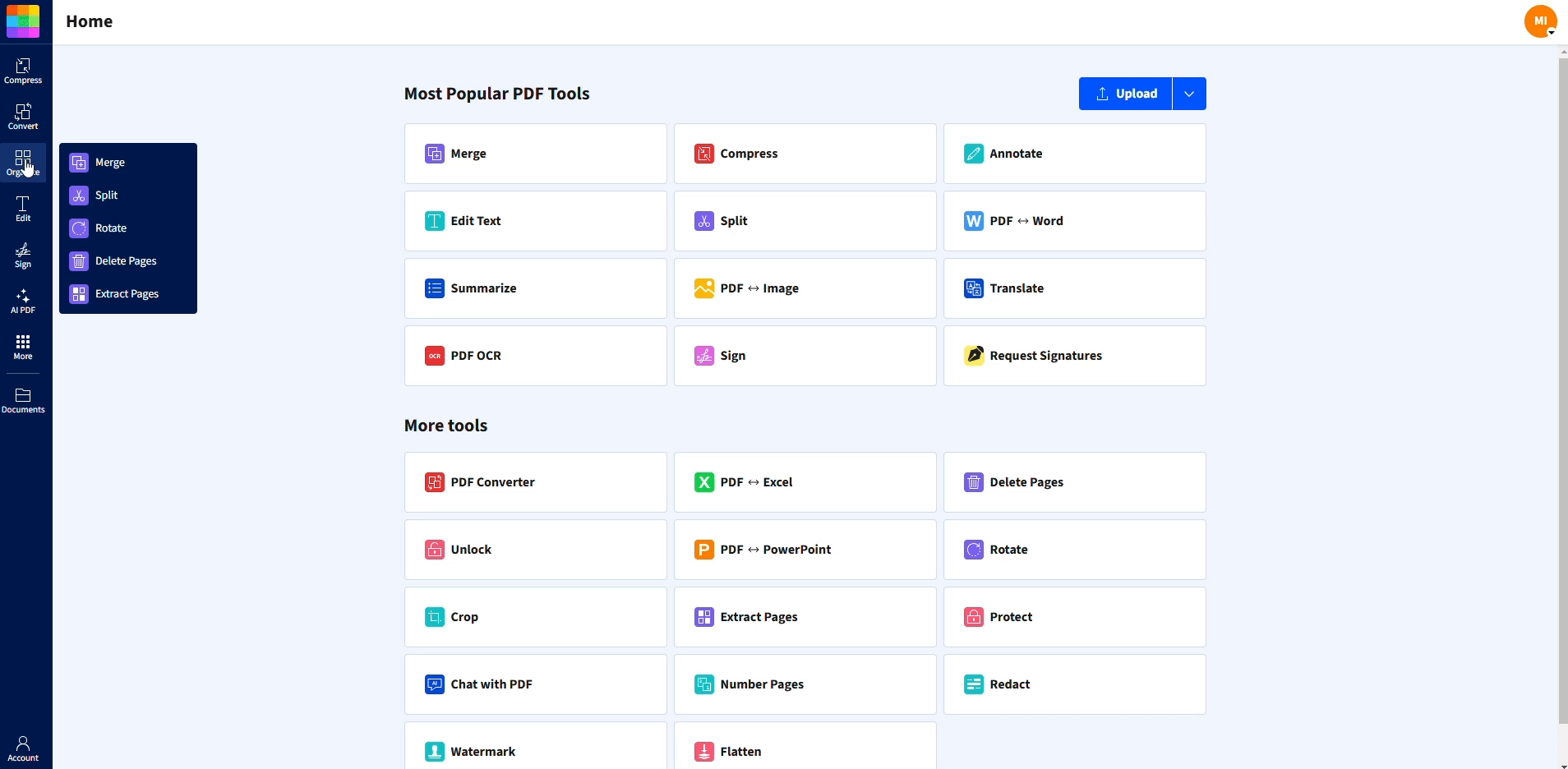
Task: Click the Redact tool icon
Action: coord(974,684)
